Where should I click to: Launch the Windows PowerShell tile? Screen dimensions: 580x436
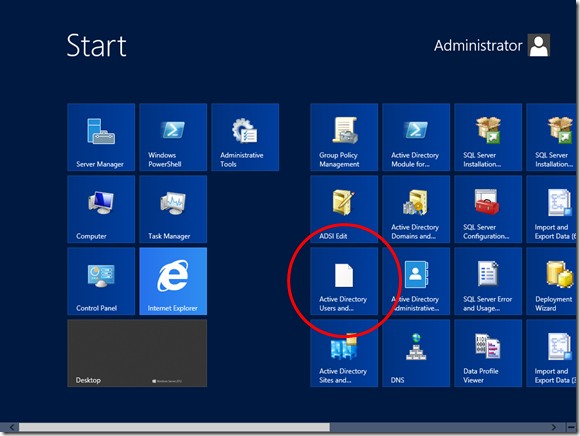click(x=173, y=137)
